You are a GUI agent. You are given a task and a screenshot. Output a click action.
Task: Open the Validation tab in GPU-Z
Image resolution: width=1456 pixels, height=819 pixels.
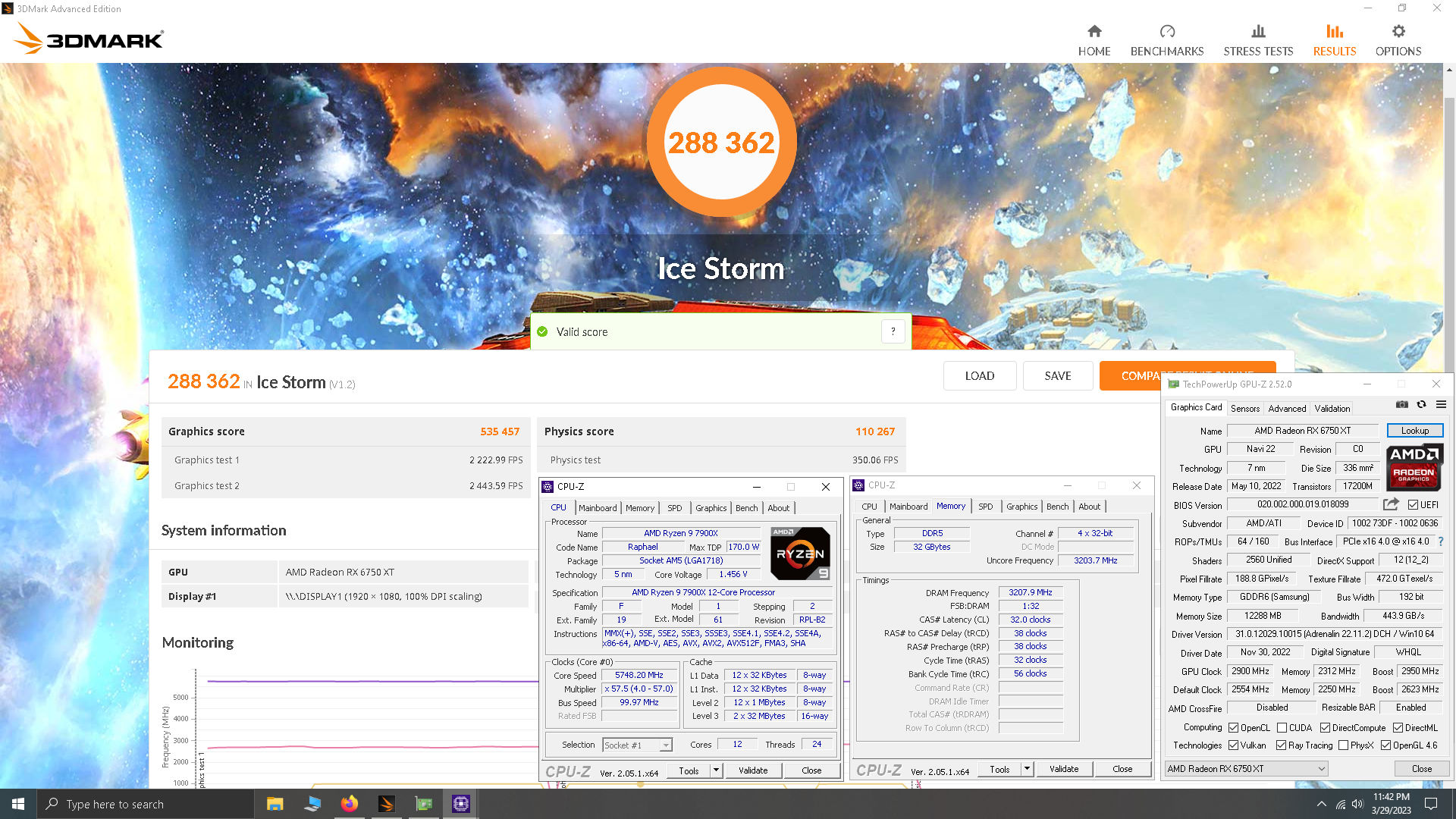click(1332, 408)
